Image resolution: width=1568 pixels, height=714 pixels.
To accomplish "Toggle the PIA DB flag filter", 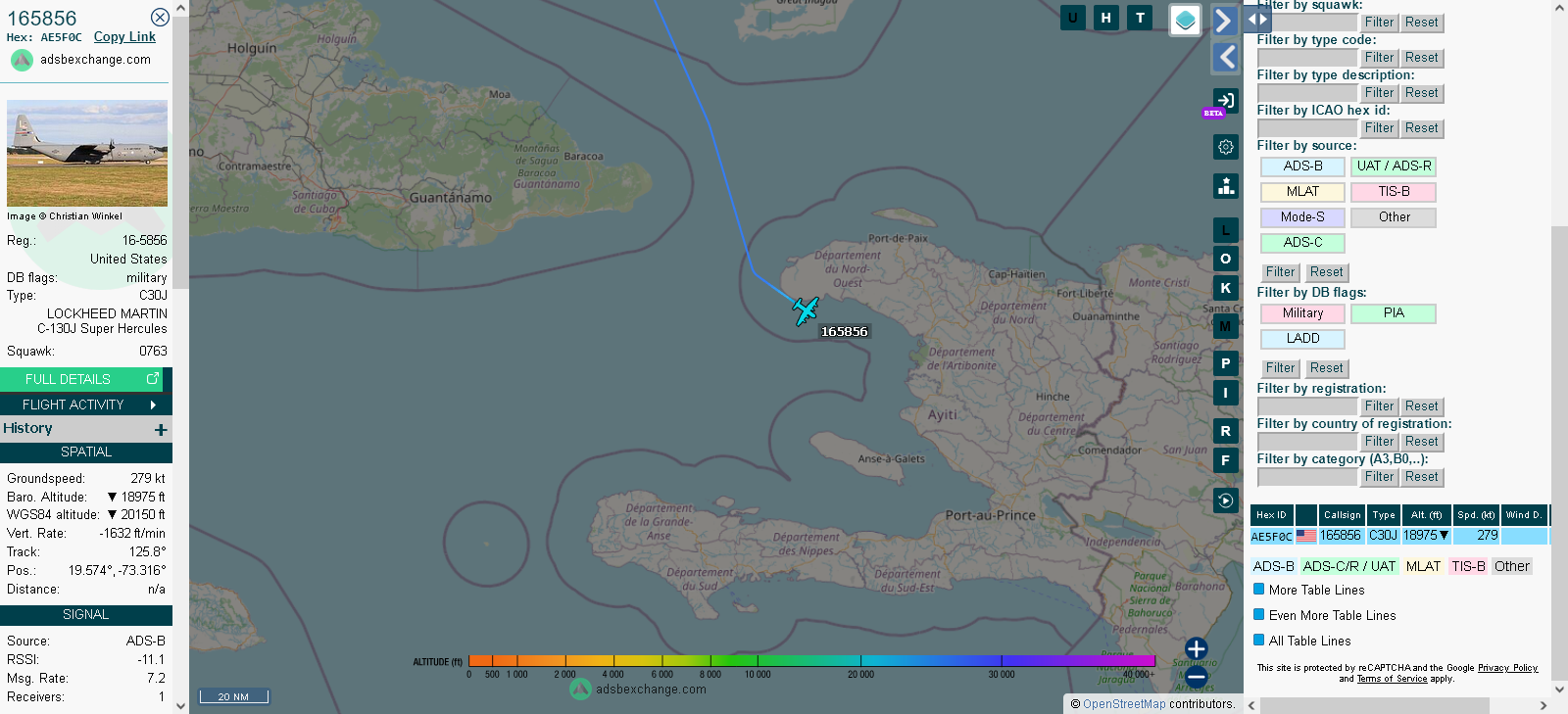I will [x=1394, y=313].
